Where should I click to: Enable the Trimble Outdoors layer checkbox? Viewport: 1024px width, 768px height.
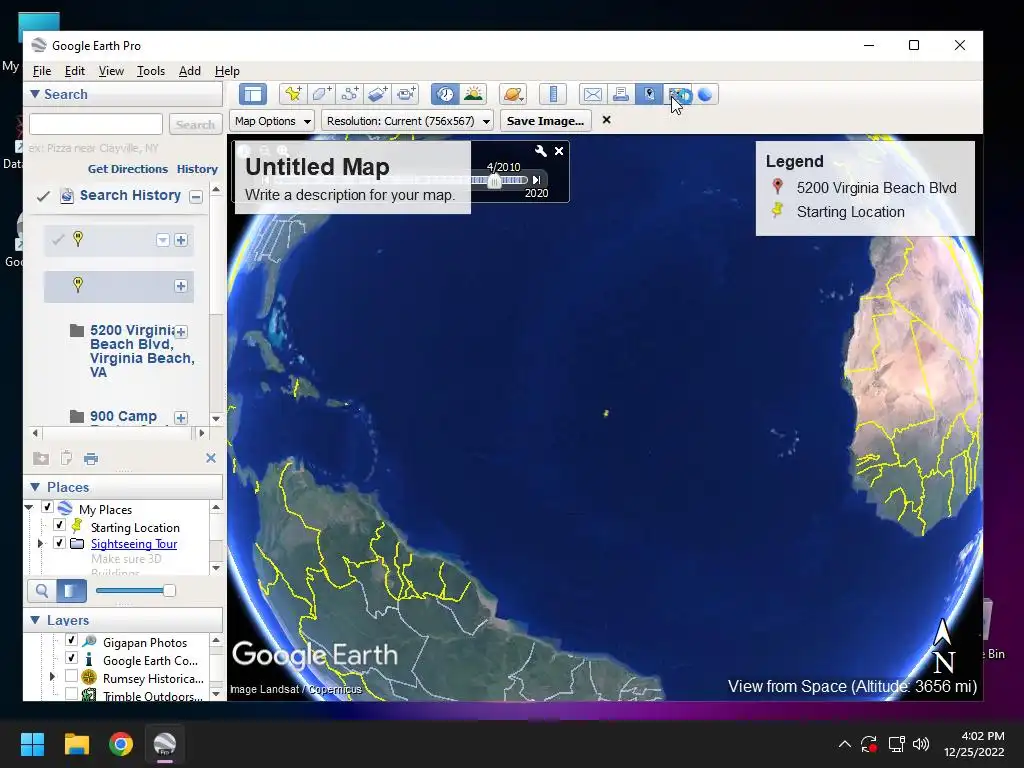point(72,695)
